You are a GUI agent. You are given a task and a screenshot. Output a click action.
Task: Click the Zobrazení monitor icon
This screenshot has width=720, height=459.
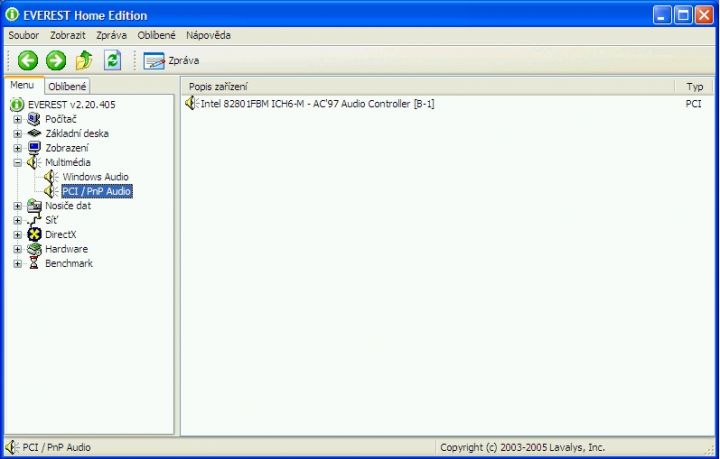(34, 148)
